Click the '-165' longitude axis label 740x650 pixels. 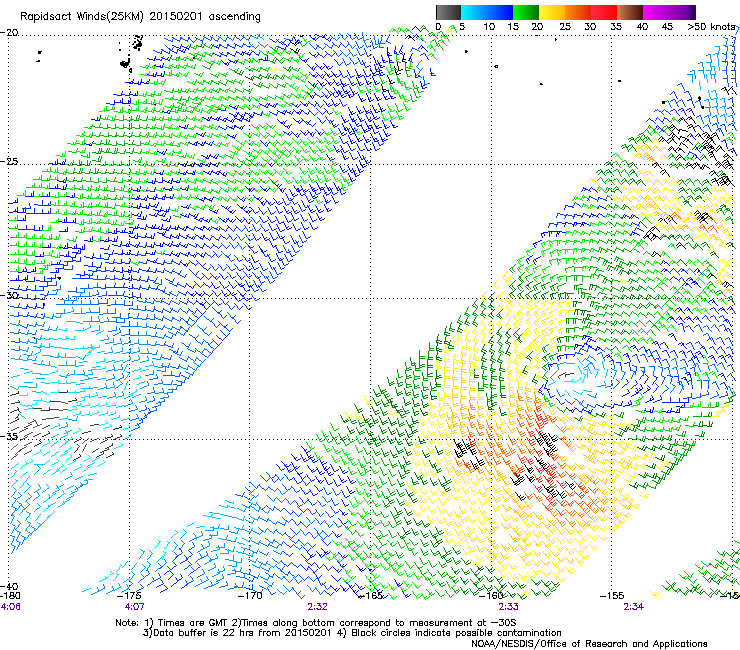(371, 596)
